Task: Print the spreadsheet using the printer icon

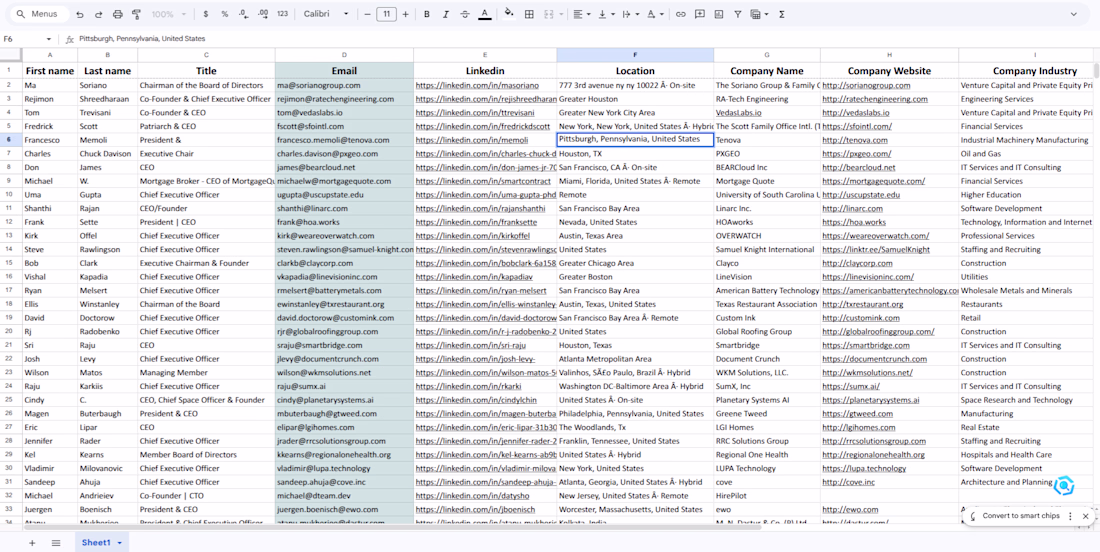Action: [x=118, y=15]
